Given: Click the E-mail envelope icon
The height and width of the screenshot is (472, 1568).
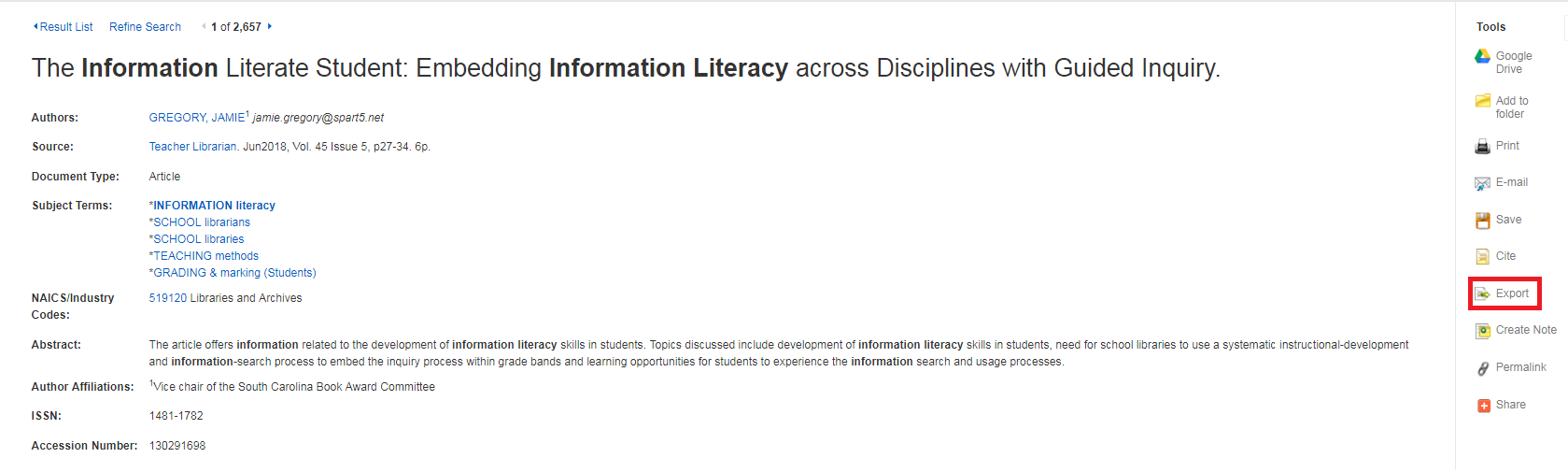Looking at the screenshot, I should [1482, 183].
